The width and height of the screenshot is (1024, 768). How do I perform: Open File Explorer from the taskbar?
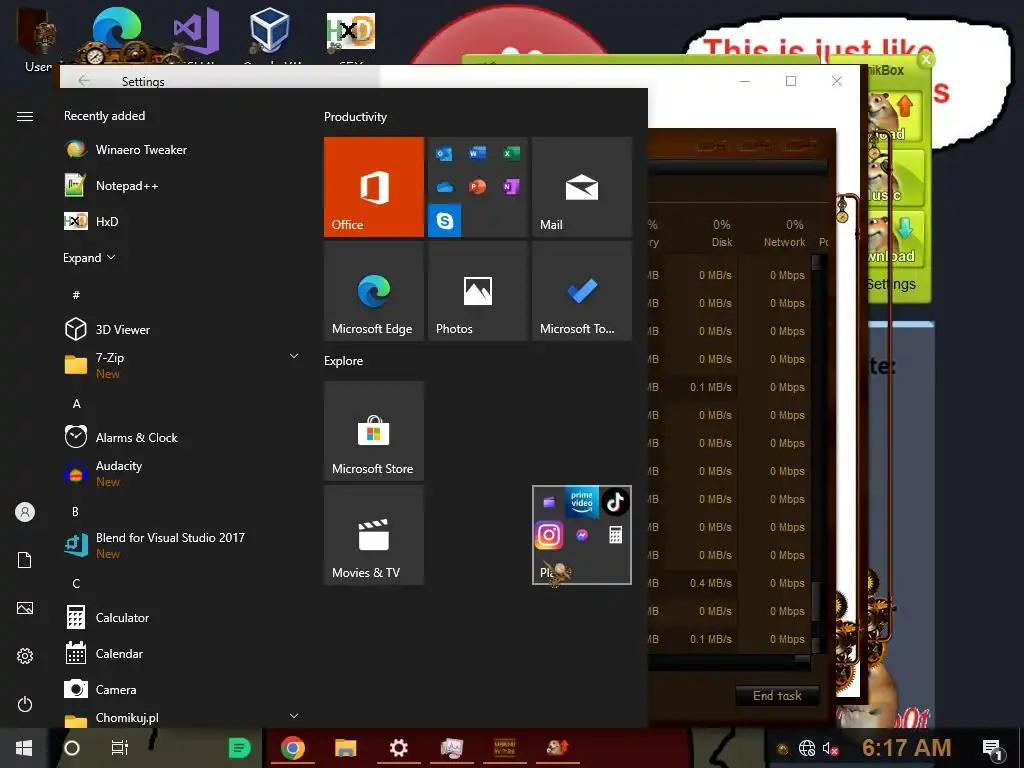(345, 748)
